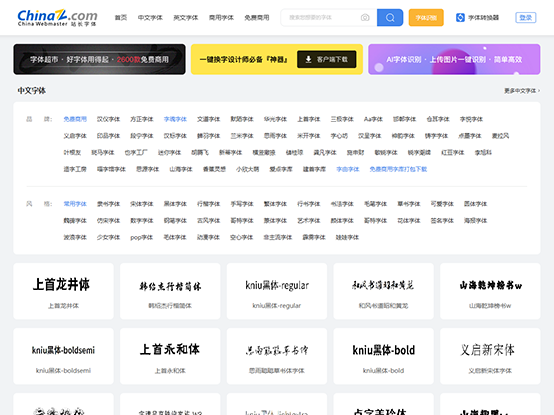Select the 毛笔字体 style filter
The height and width of the screenshot is (415, 554).
click(375, 204)
